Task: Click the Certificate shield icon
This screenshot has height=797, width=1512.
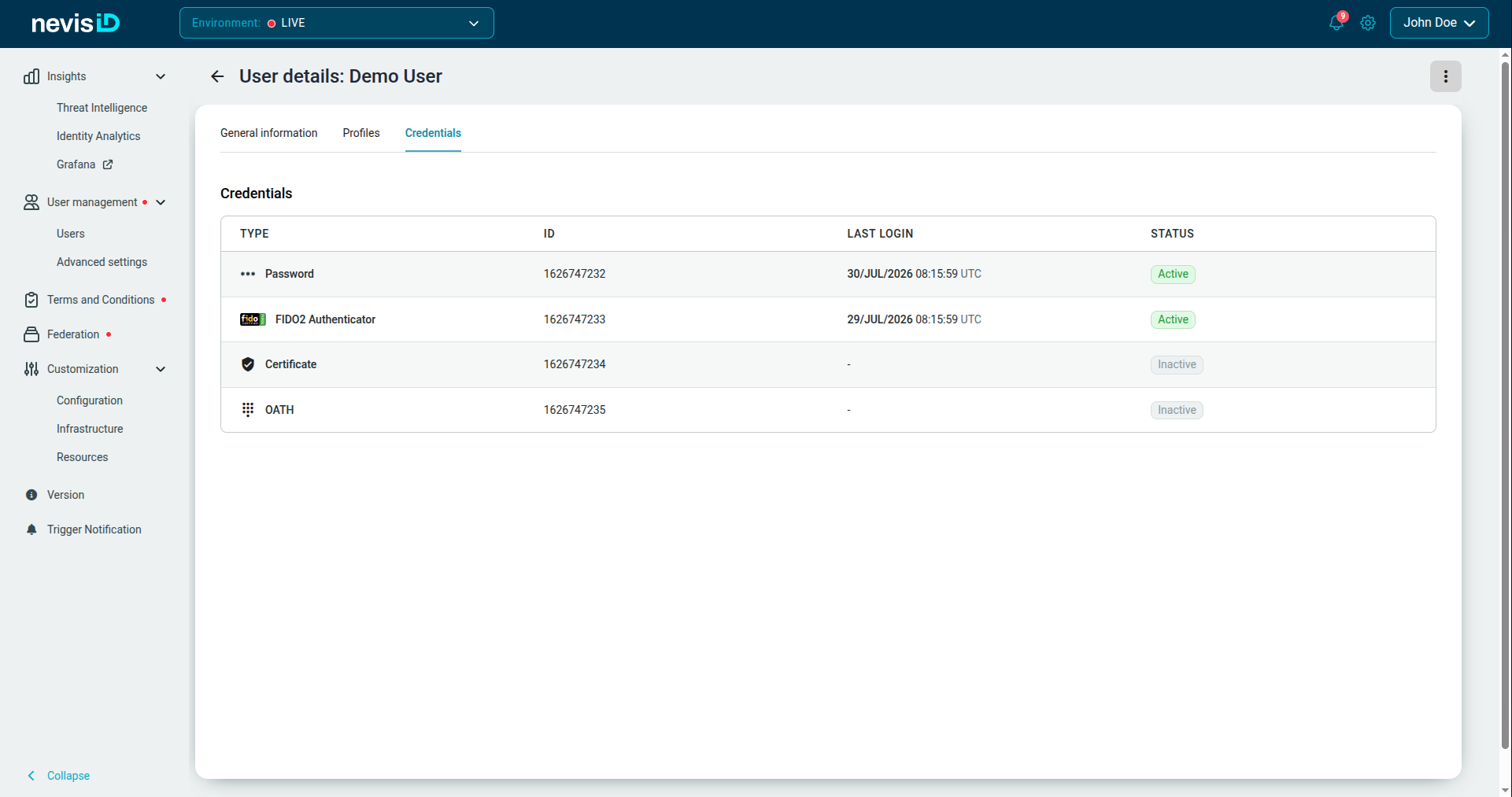Action: point(248,364)
